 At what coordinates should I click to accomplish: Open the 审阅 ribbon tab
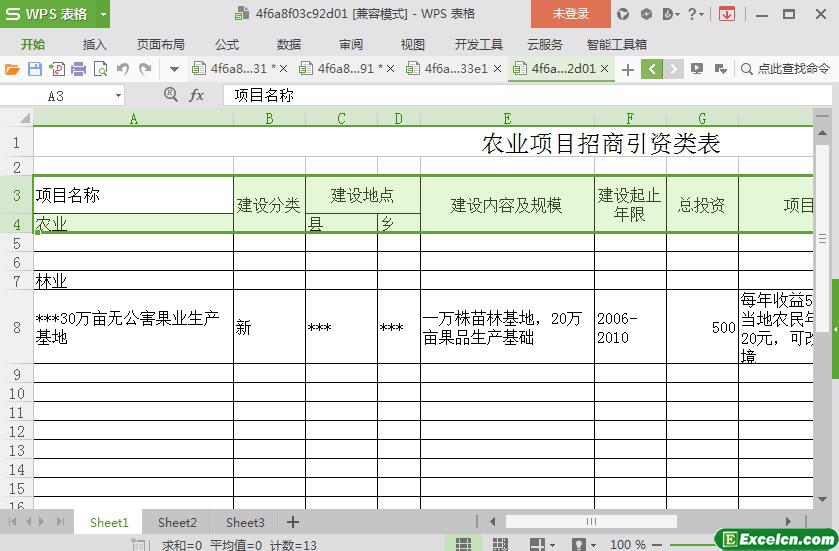(x=351, y=44)
